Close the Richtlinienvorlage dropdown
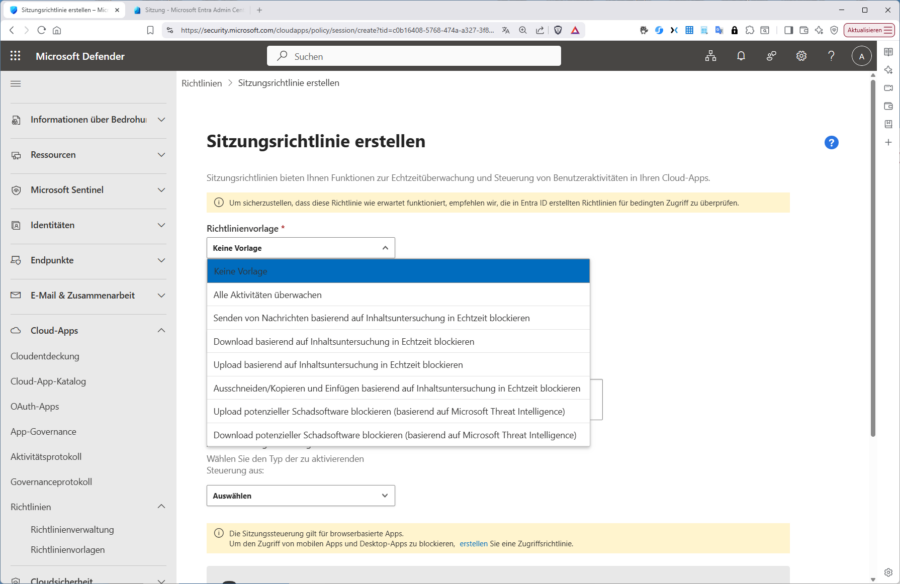The width and height of the screenshot is (900, 584). tap(300, 247)
